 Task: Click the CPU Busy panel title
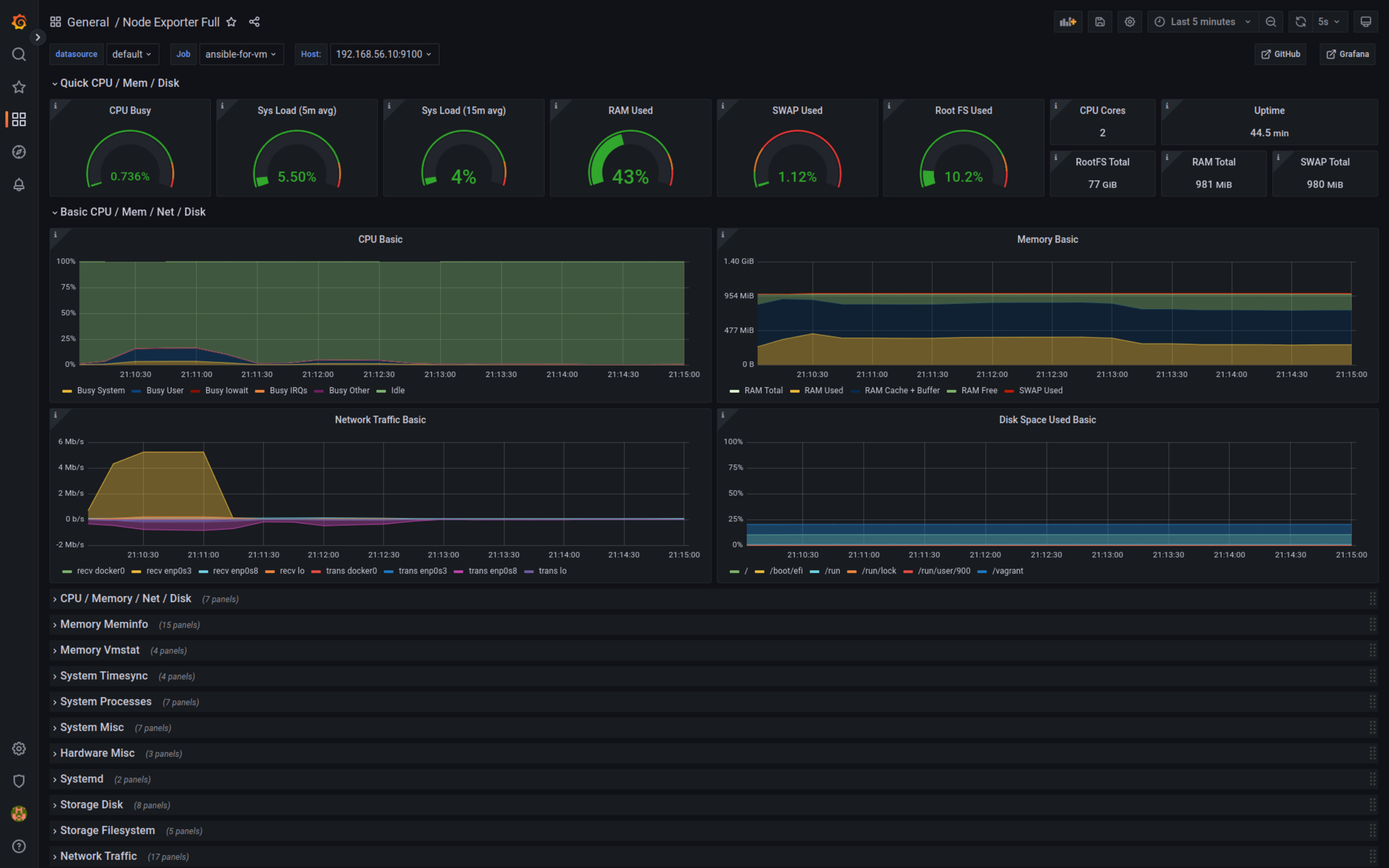click(130, 110)
